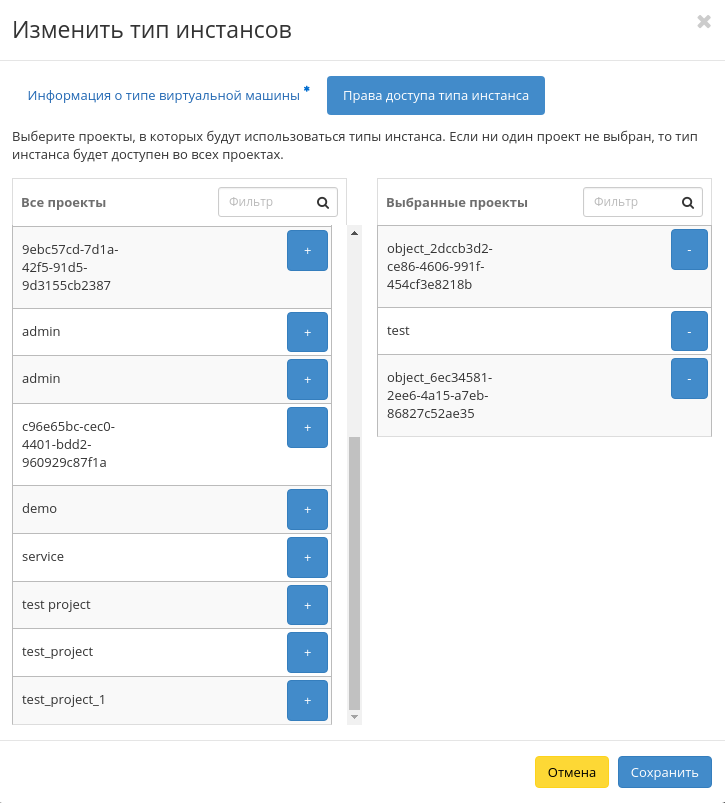This screenshot has height=803, width=725.
Task: Remove object_6ec34581 from selected projects
Action: (689, 379)
